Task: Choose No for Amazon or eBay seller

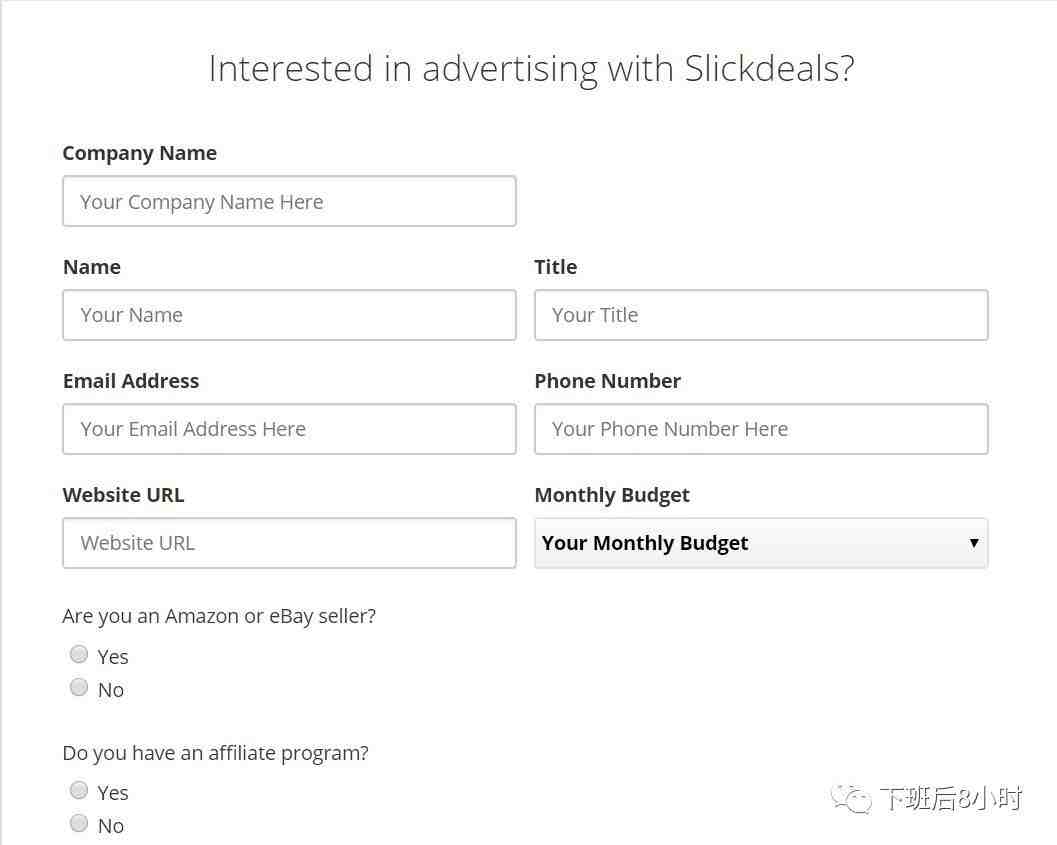Action: pos(79,687)
